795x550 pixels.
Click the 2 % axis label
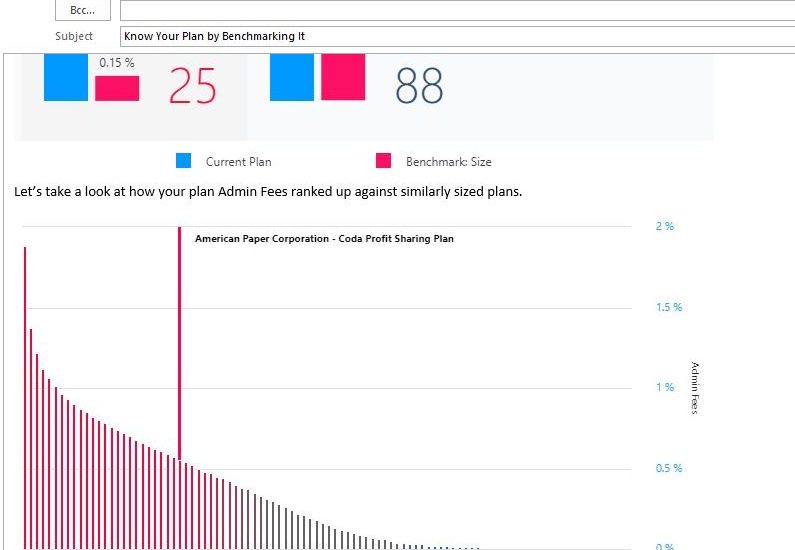664,227
